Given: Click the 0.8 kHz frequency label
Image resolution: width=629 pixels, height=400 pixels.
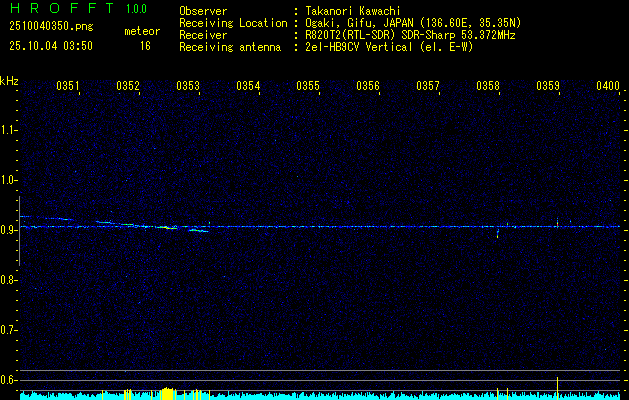Looking at the screenshot, I should (x=8, y=280).
